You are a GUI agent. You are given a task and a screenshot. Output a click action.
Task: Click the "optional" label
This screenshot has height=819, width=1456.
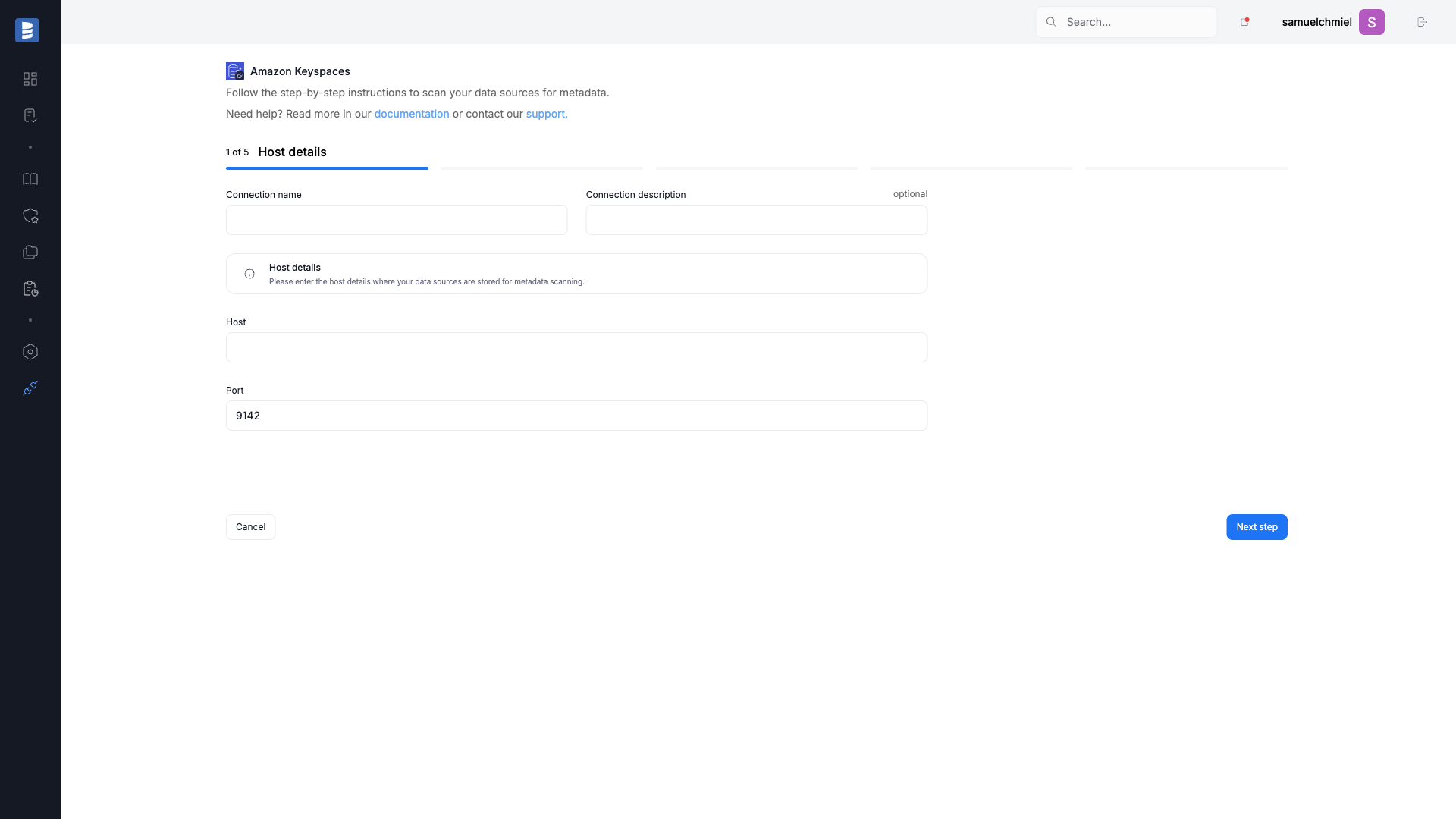910,194
